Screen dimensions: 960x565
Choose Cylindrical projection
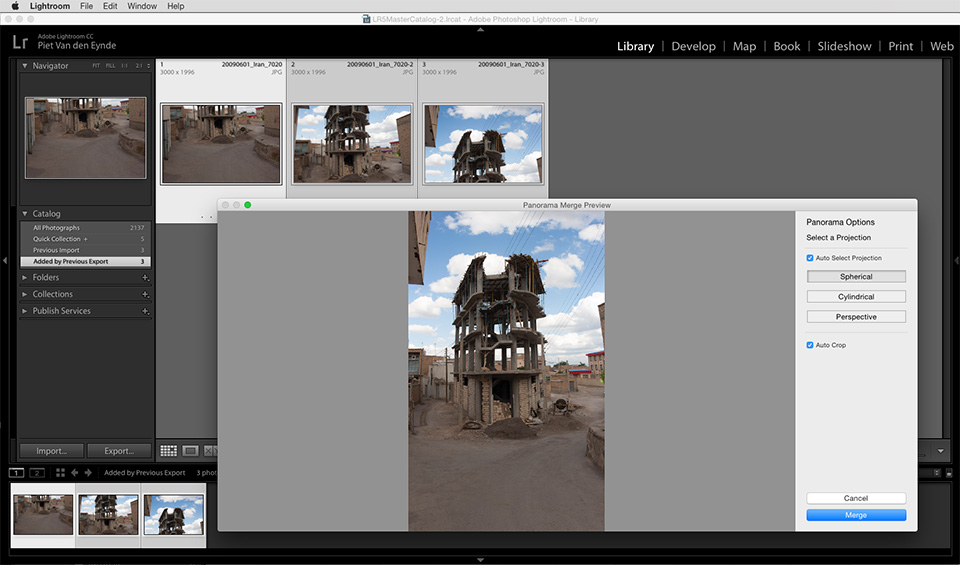click(x=856, y=297)
